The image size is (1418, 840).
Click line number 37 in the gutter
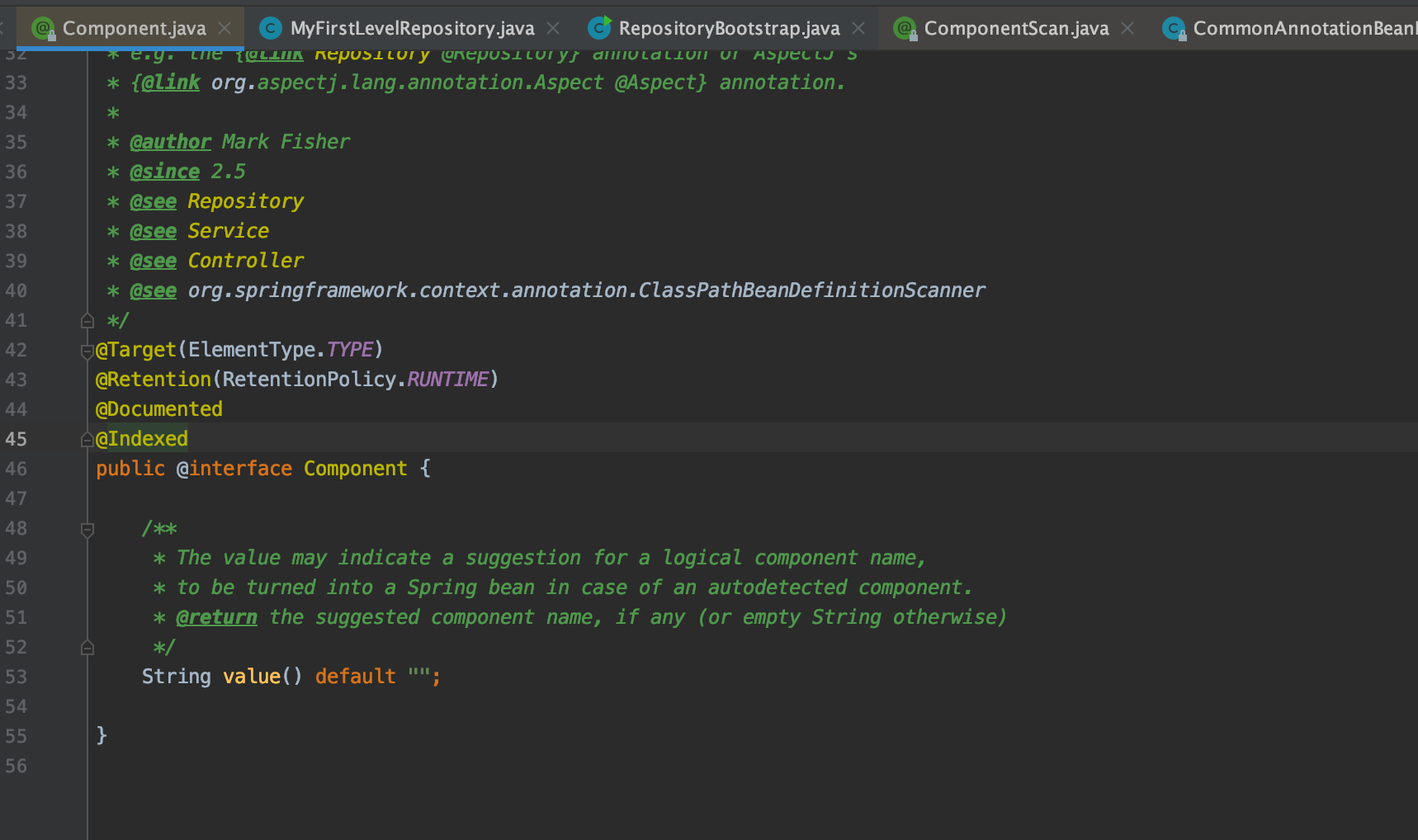pyautogui.click(x=17, y=201)
